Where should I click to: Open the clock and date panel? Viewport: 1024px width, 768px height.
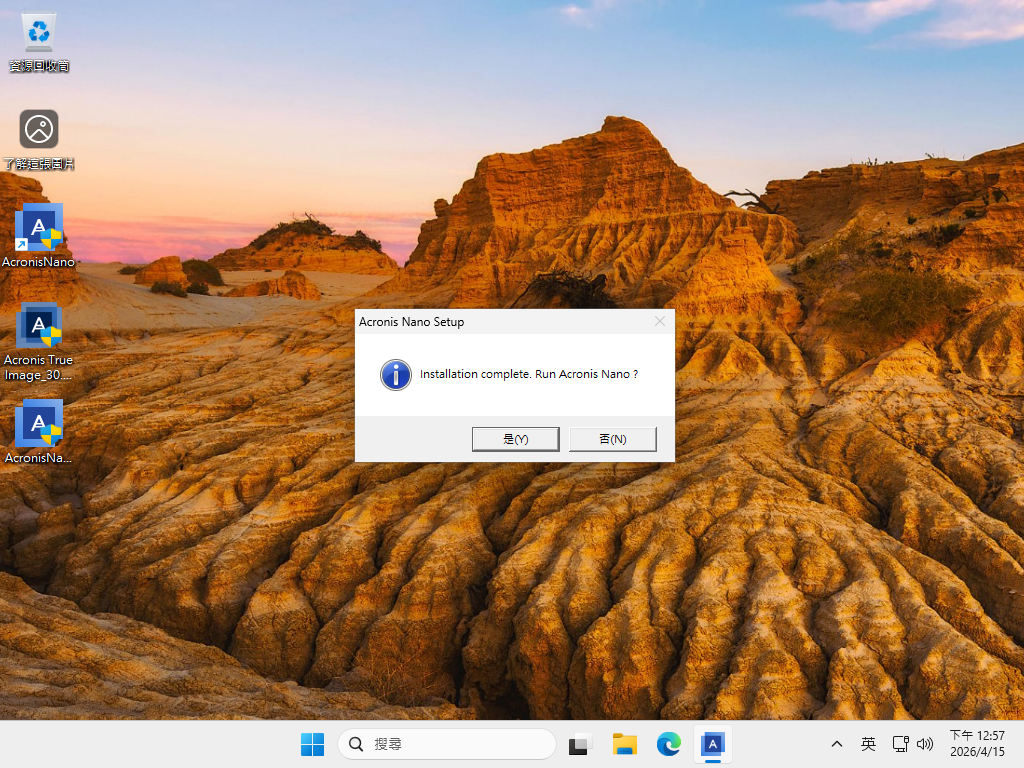(977, 744)
